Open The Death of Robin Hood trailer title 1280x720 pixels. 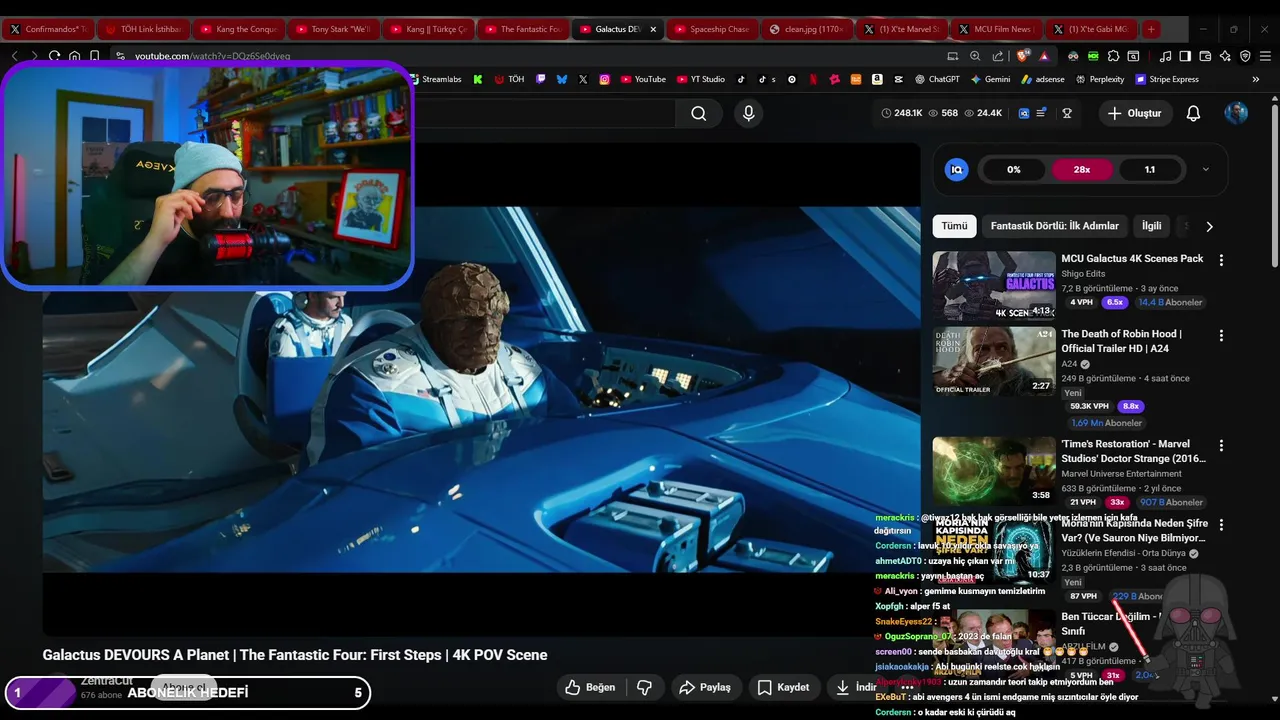pyautogui.click(x=1121, y=341)
